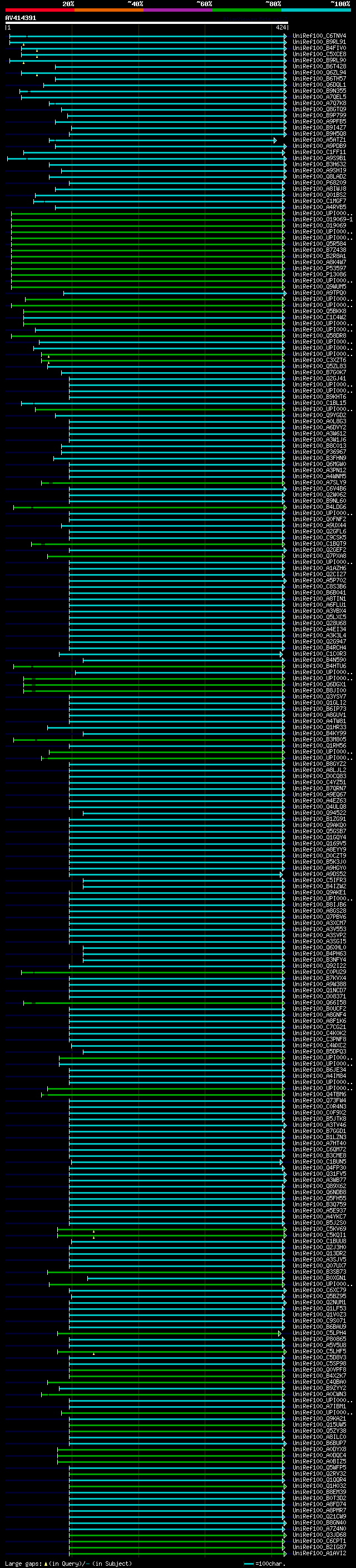Image resolution: width=356 pixels, height=1568 pixels.
Task: Open hit UniRef100_B9RL90
Action: [x=319, y=60]
